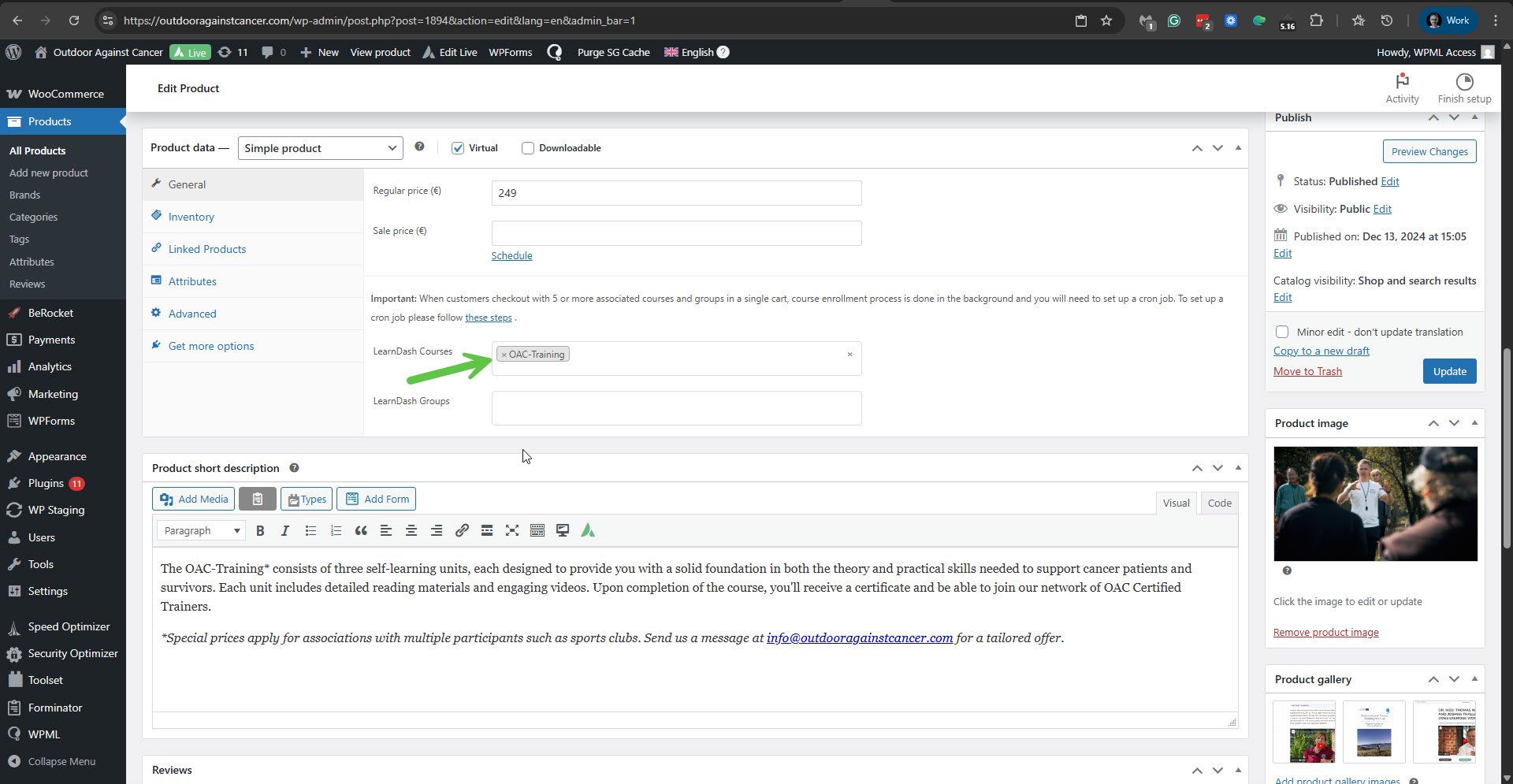Check Minor edit don't update translation

point(1282,332)
